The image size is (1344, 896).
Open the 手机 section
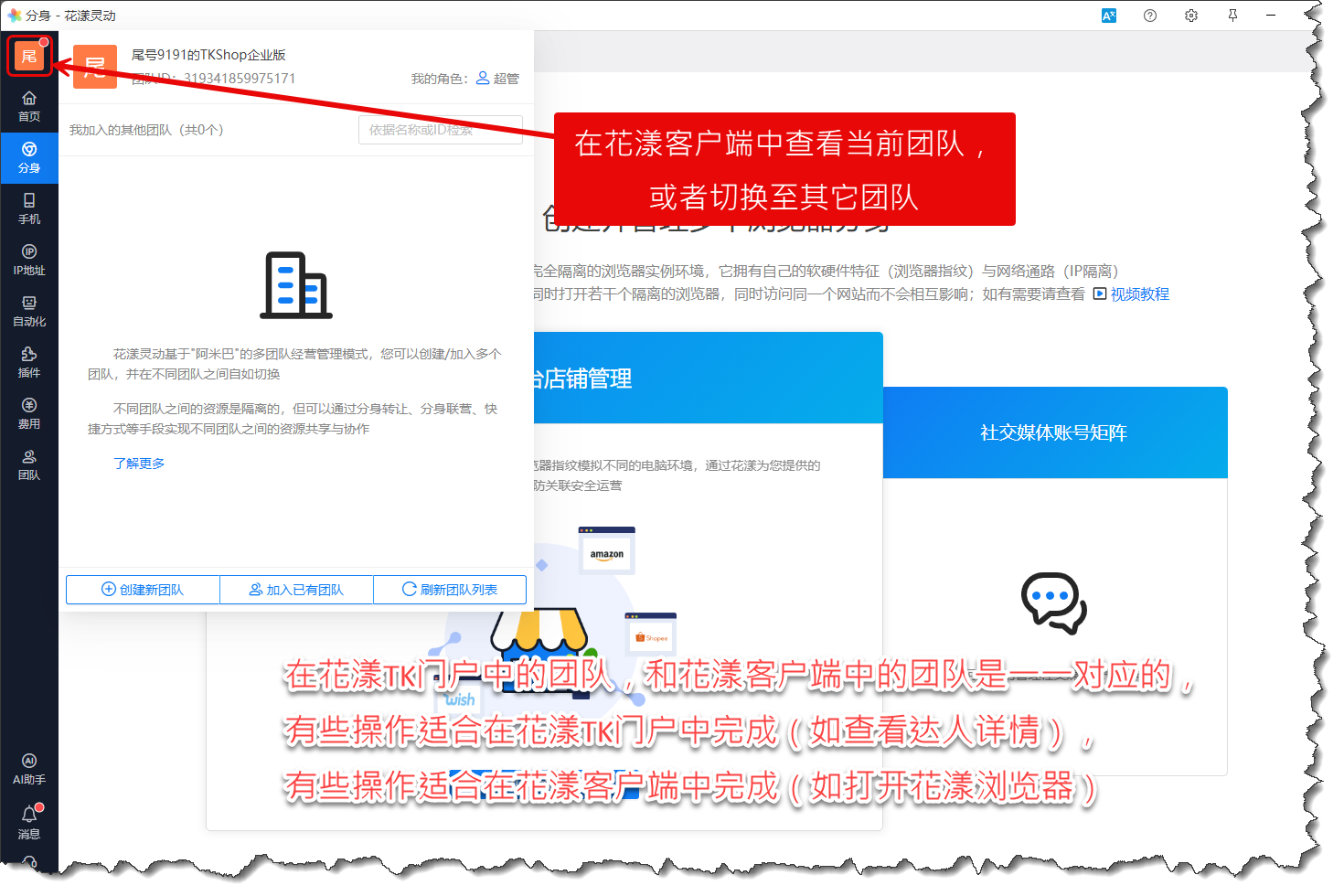tap(29, 209)
